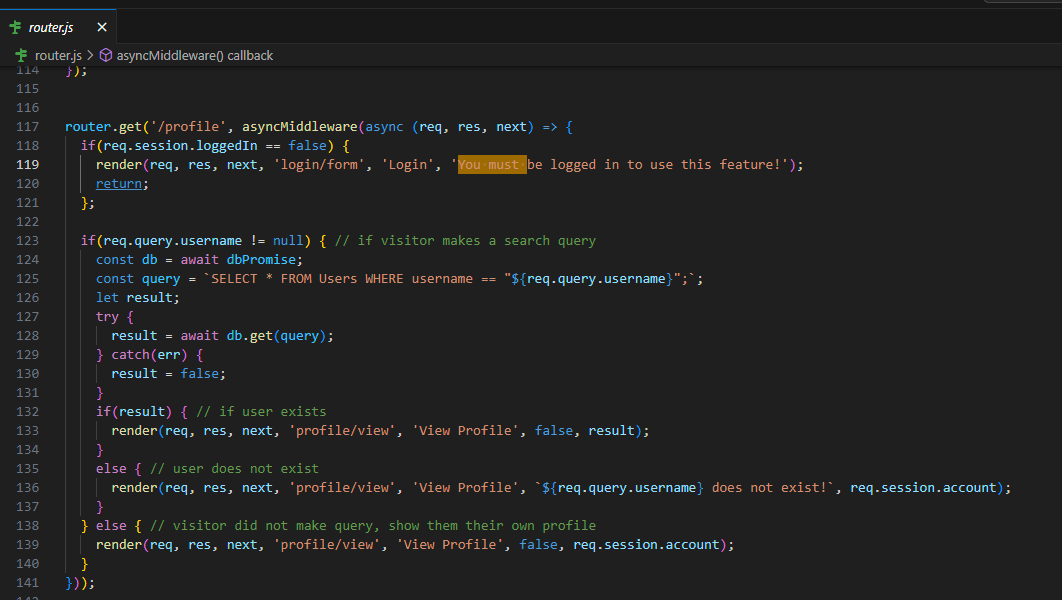The width and height of the screenshot is (1062, 600).
Task: Click 'let result;' on line 126
Action: click(x=137, y=297)
